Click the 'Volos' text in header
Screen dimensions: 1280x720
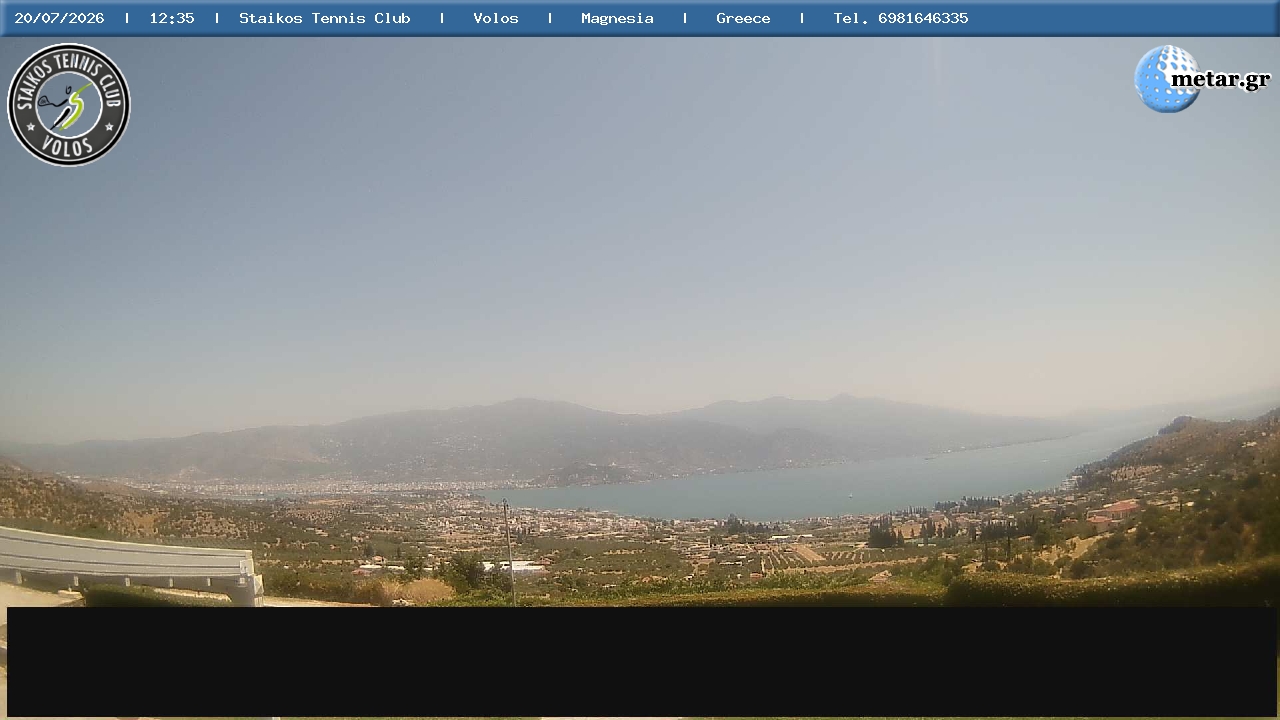[496, 18]
